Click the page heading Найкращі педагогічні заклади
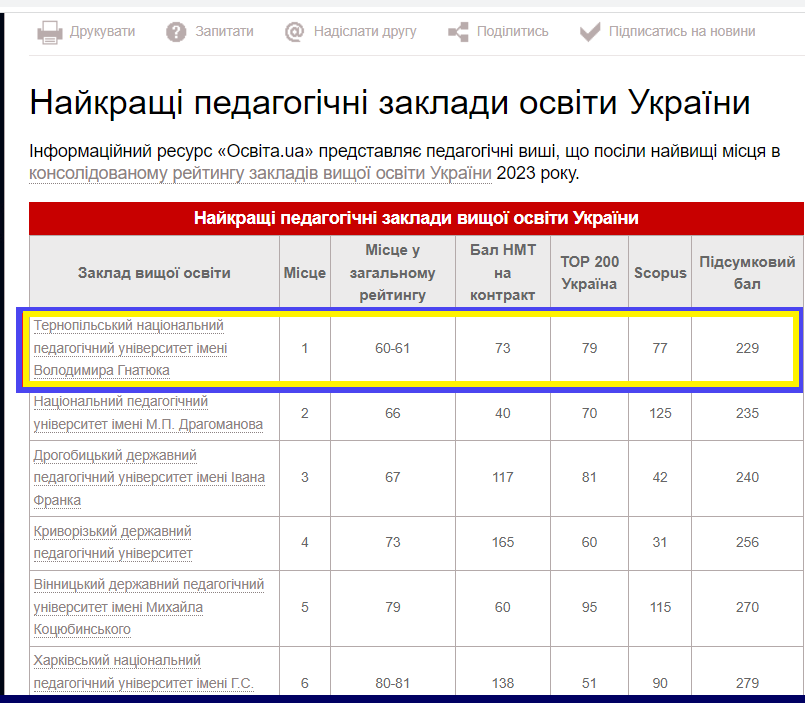 pyautogui.click(x=390, y=103)
